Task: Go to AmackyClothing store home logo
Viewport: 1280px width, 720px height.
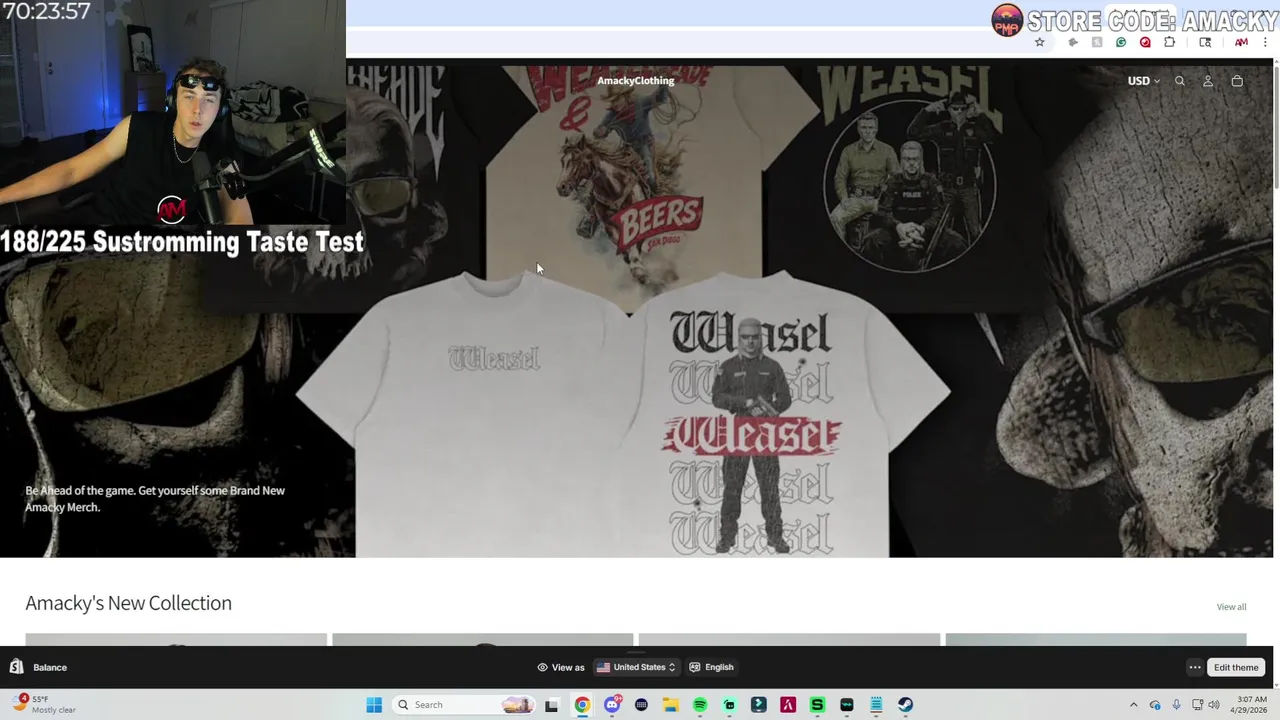Action: (636, 81)
